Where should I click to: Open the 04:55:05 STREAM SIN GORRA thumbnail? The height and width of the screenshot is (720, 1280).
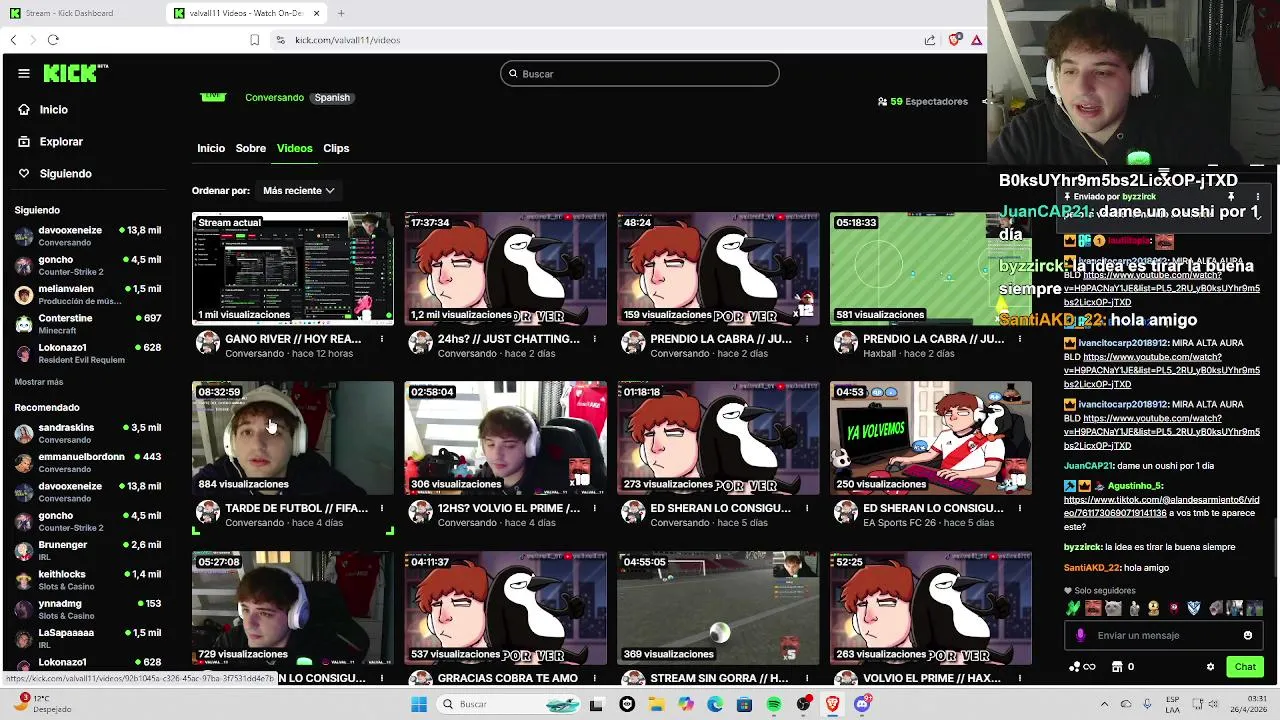tap(718, 608)
